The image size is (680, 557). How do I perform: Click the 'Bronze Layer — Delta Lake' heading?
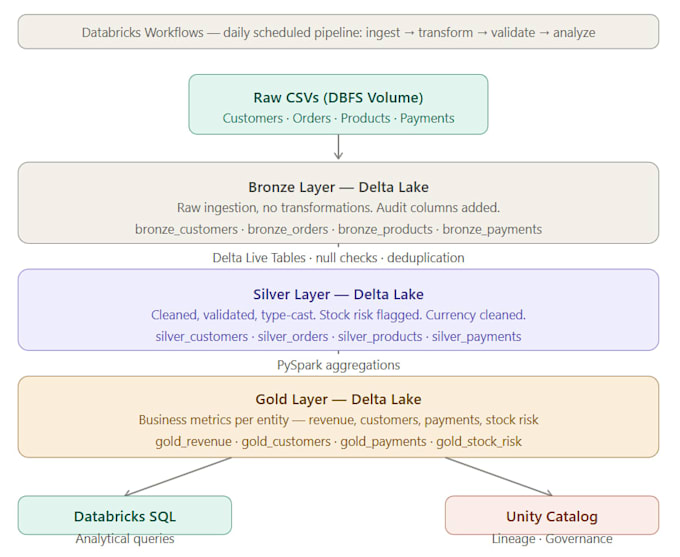click(x=338, y=187)
